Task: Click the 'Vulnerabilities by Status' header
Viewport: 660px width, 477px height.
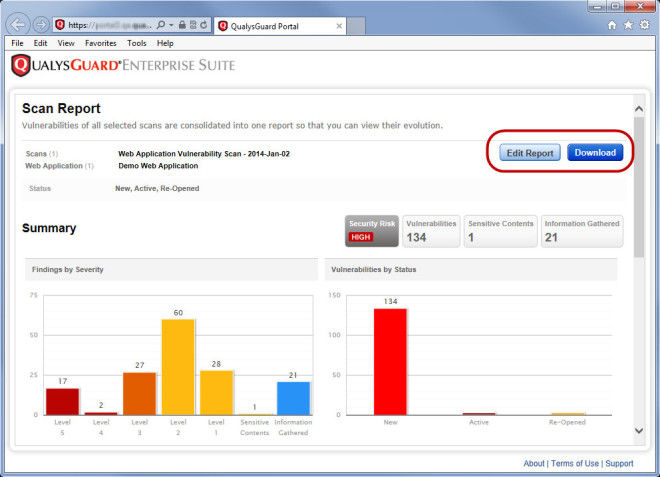Action: 373,269
